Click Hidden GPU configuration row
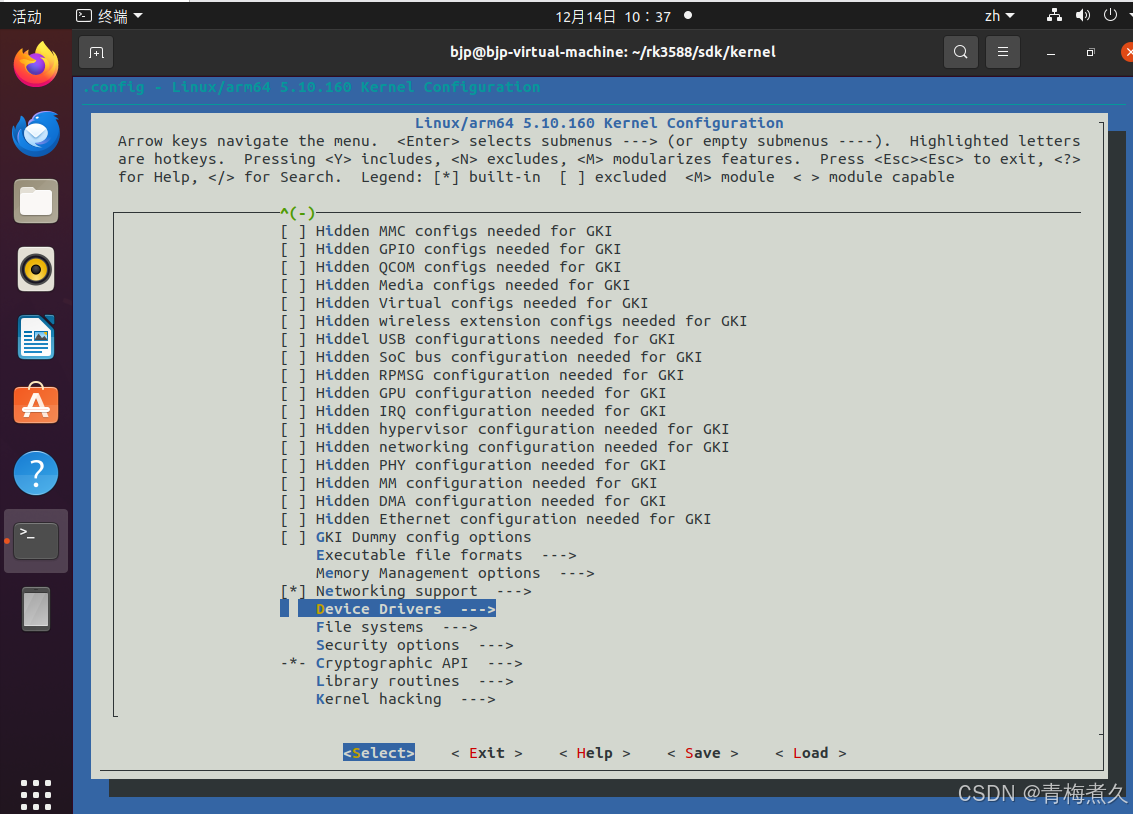The image size is (1133, 814). click(x=473, y=394)
